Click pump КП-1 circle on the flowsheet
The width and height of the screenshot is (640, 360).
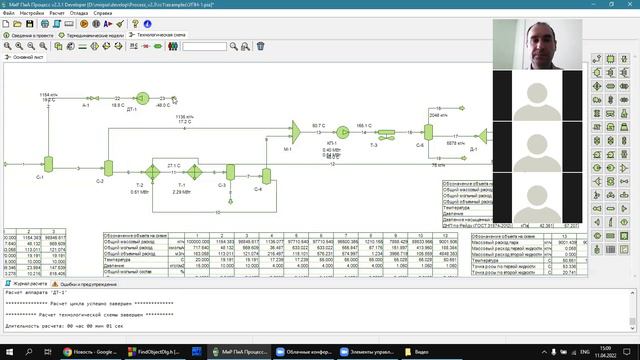pos(343,132)
